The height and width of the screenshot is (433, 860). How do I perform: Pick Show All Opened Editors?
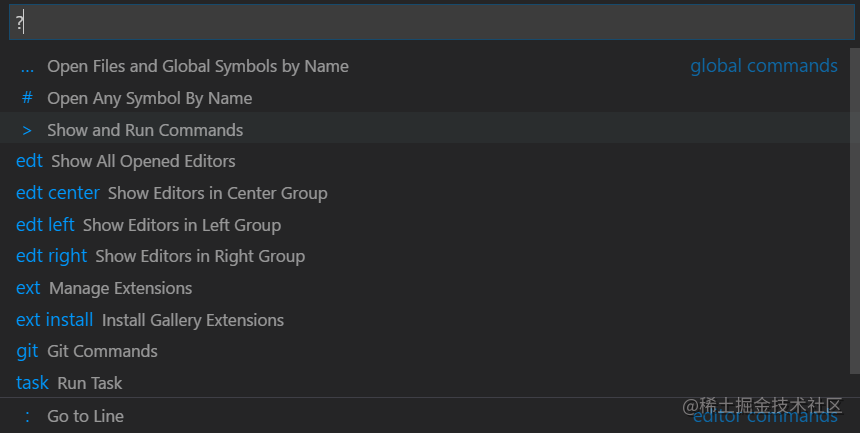point(143,161)
